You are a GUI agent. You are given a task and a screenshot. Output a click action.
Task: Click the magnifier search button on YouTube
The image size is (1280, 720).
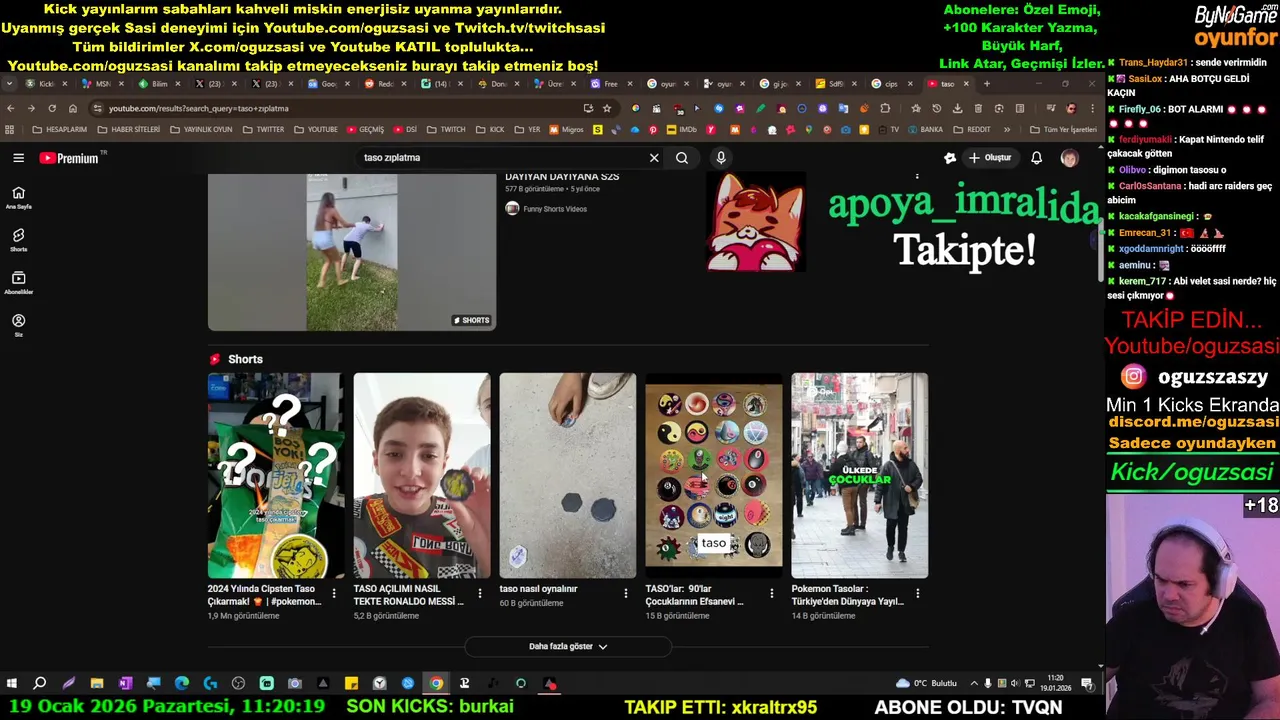pos(682,158)
